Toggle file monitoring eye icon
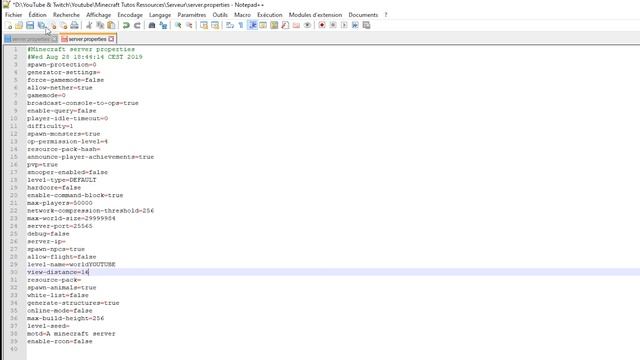640x360 pixels. click(x=307, y=25)
